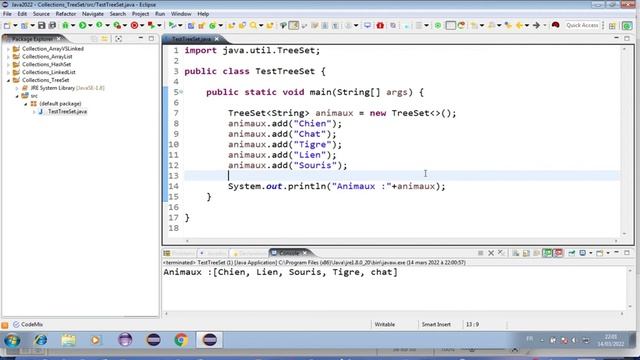Click the Debug bug icon
The width and height of the screenshot is (640, 360).
[x=65, y=25]
